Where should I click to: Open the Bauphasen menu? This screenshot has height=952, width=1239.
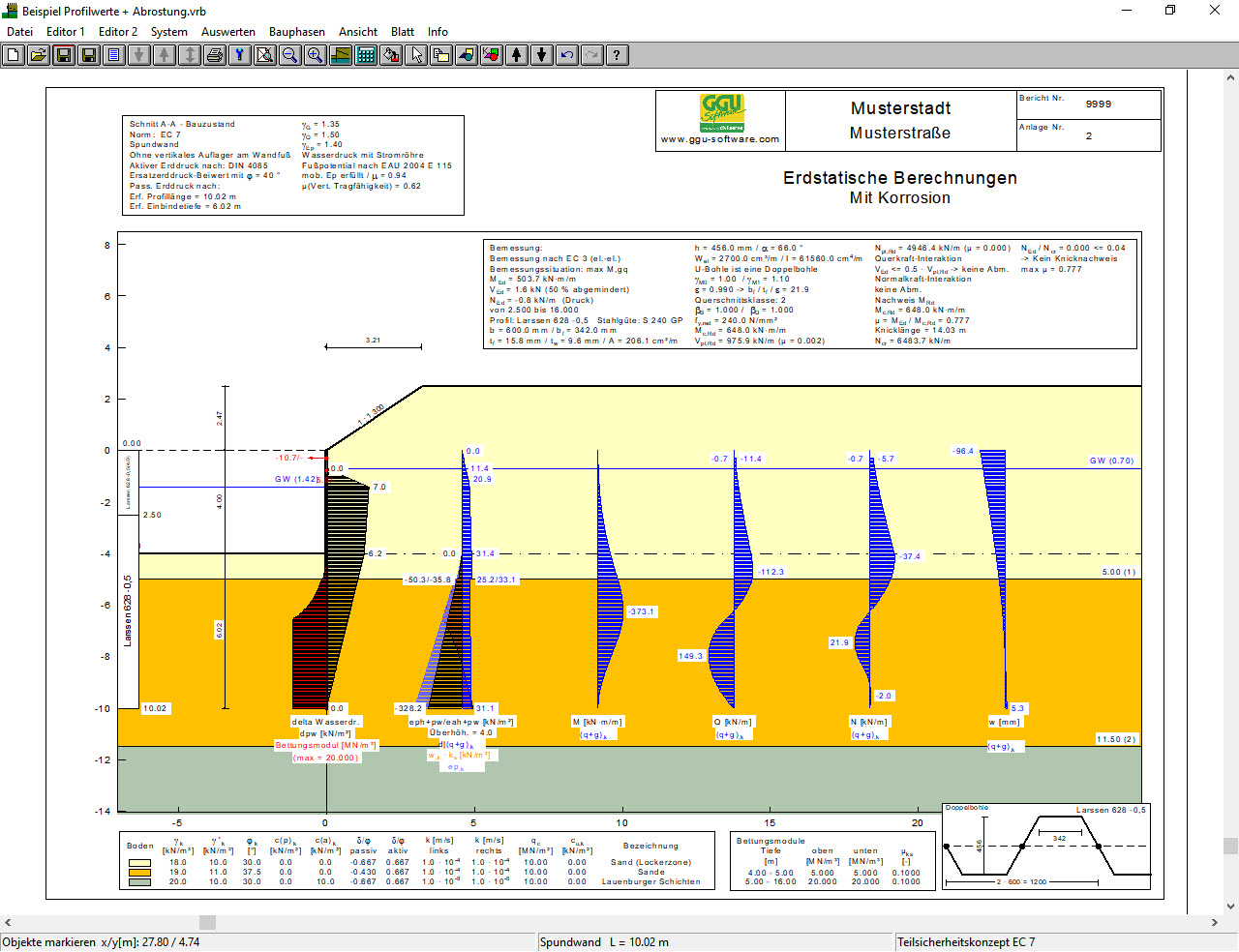point(296,32)
